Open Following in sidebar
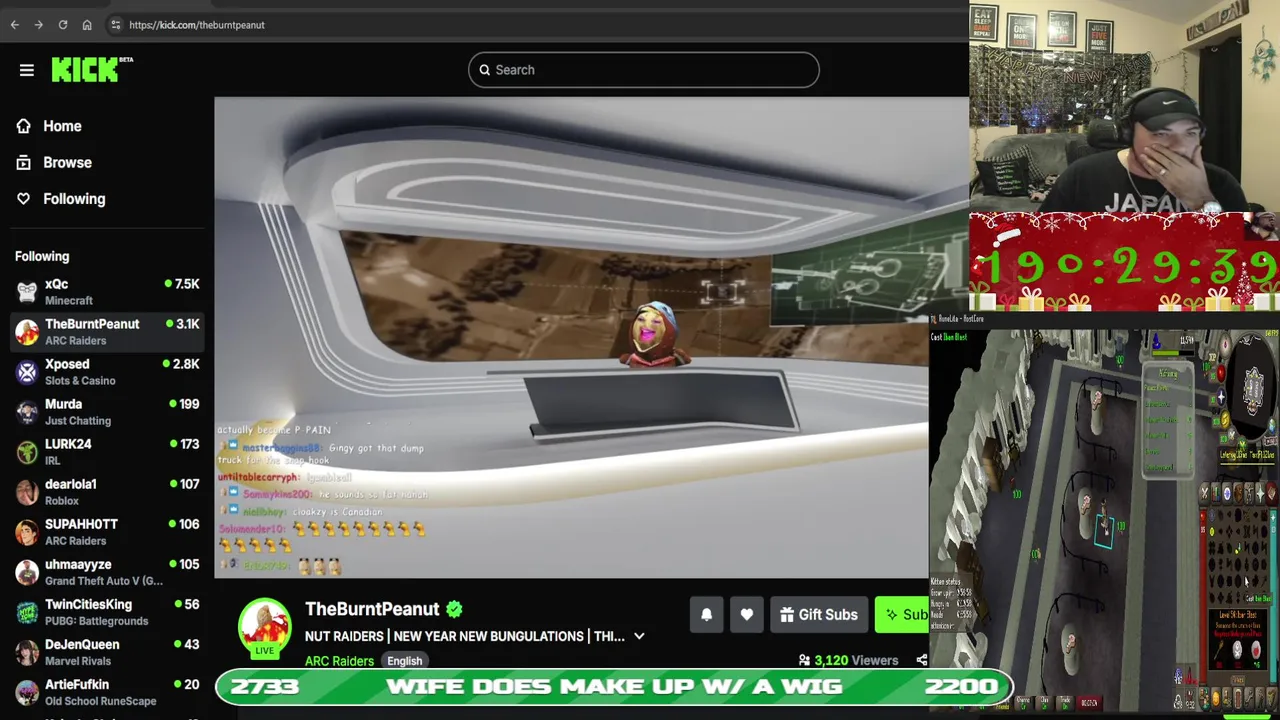This screenshot has height=720, width=1280. (x=74, y=198)
